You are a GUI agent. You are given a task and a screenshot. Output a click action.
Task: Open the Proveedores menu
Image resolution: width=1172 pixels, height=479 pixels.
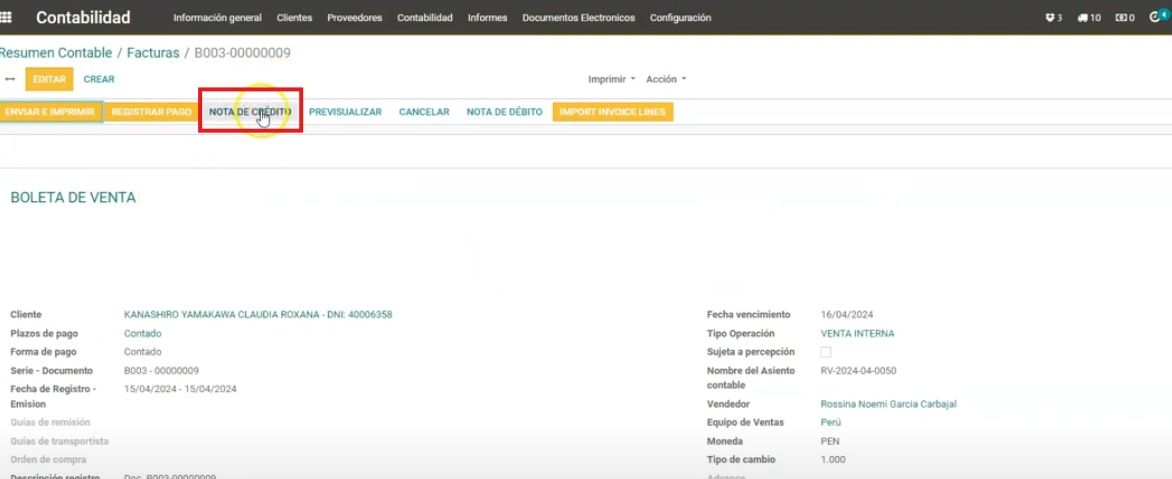coord(354,18)
